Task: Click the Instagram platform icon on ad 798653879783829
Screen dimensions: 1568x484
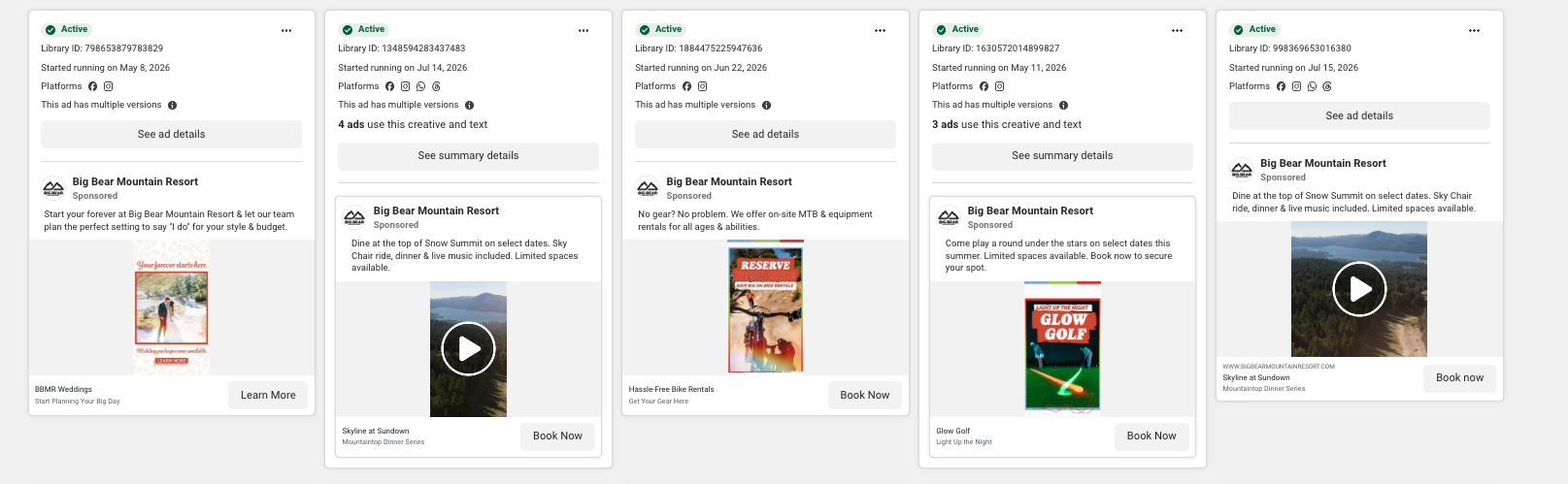Action: pyautogui.click(x=109, y=86)
